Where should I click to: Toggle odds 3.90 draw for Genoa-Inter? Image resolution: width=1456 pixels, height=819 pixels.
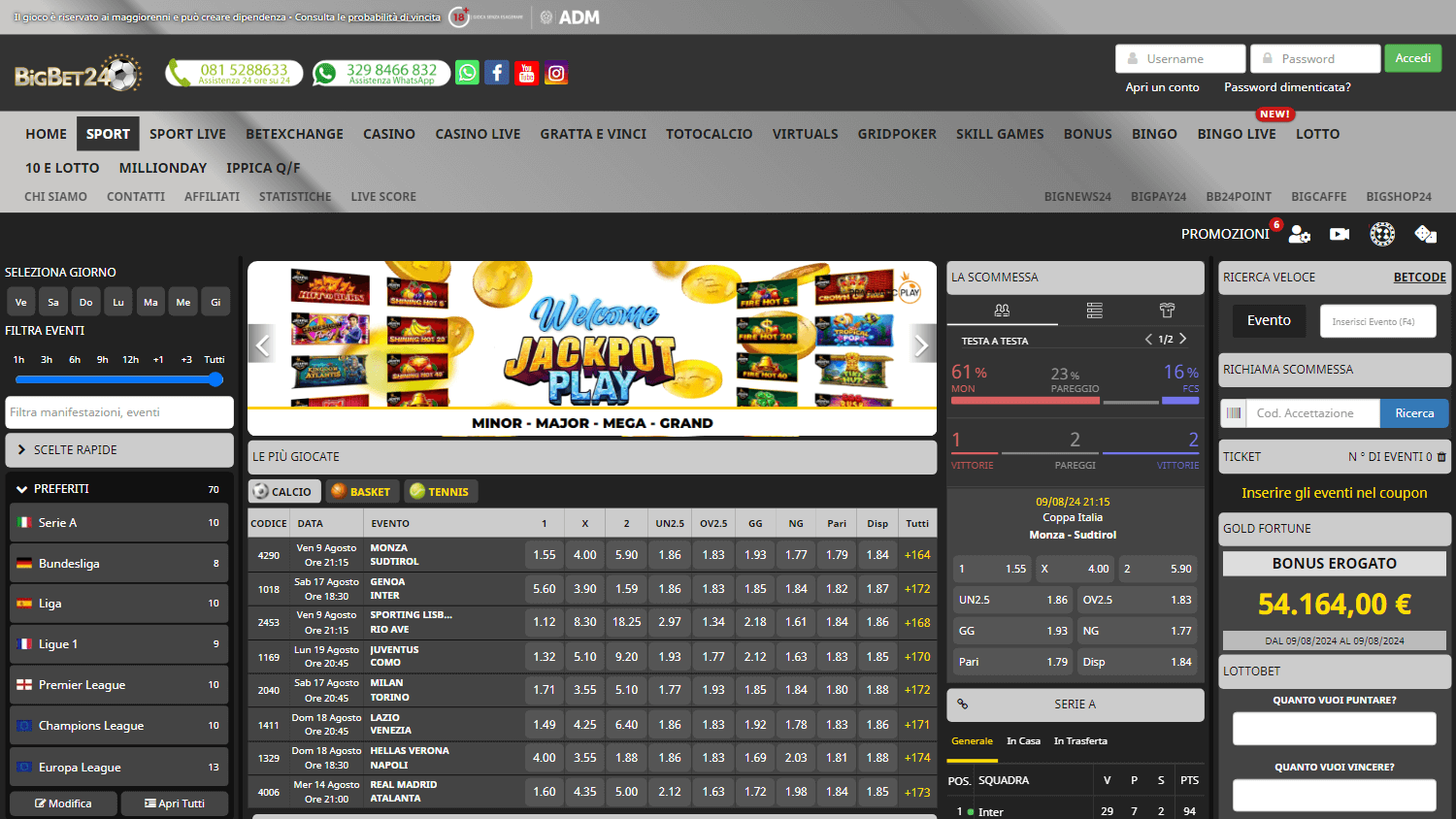585,589
